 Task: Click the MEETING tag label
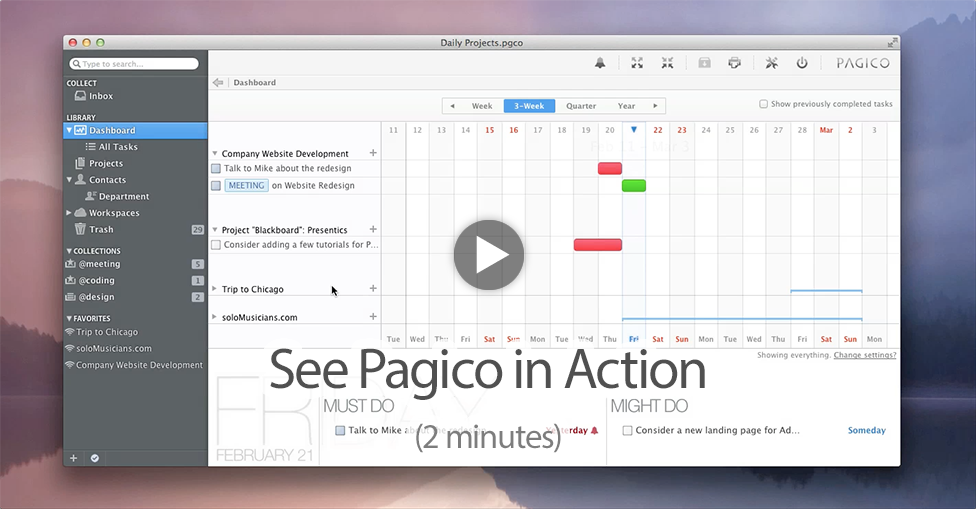point(246,185)
